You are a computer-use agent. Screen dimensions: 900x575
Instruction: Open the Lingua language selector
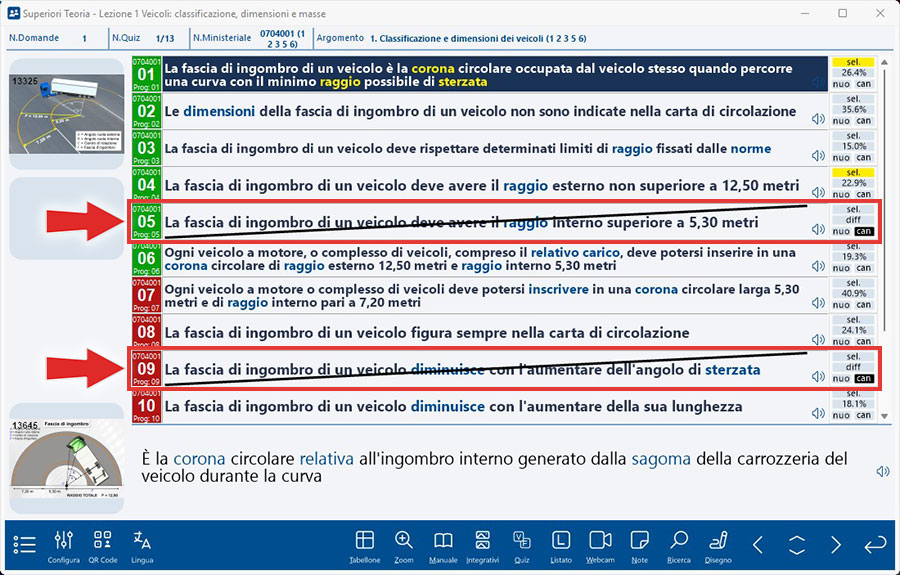point(142,545)
